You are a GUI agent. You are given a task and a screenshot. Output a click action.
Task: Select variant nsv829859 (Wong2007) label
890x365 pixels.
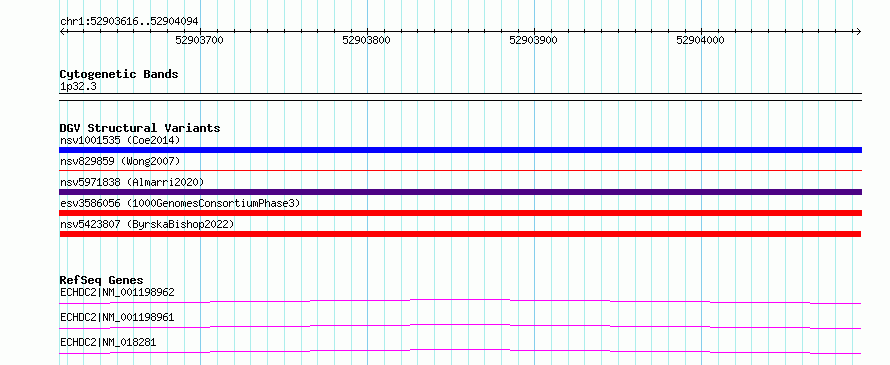point(120,161)
